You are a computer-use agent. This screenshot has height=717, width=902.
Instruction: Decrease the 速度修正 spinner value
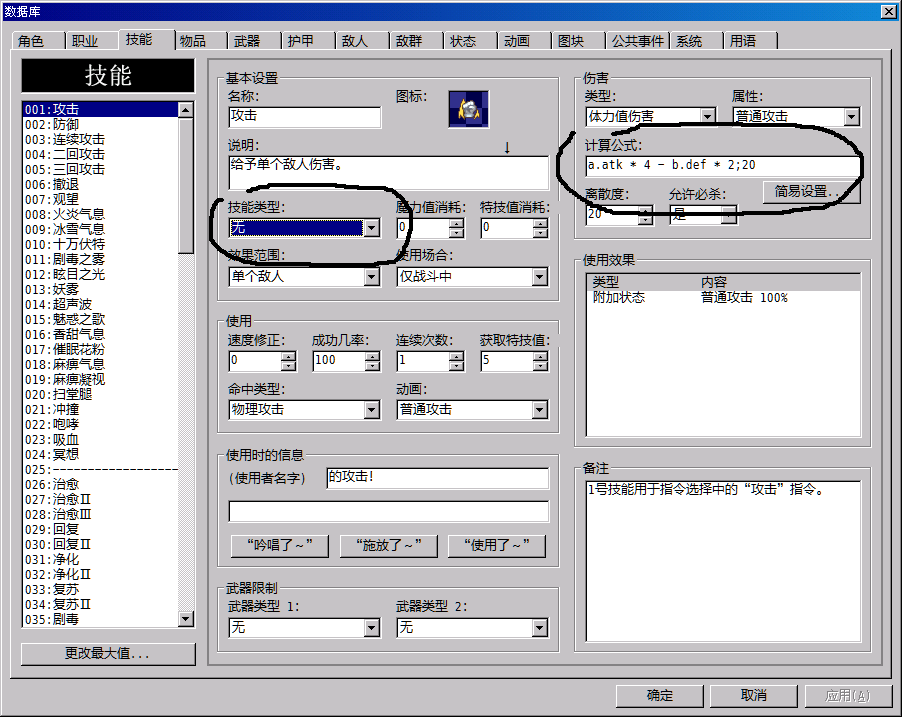288,366
